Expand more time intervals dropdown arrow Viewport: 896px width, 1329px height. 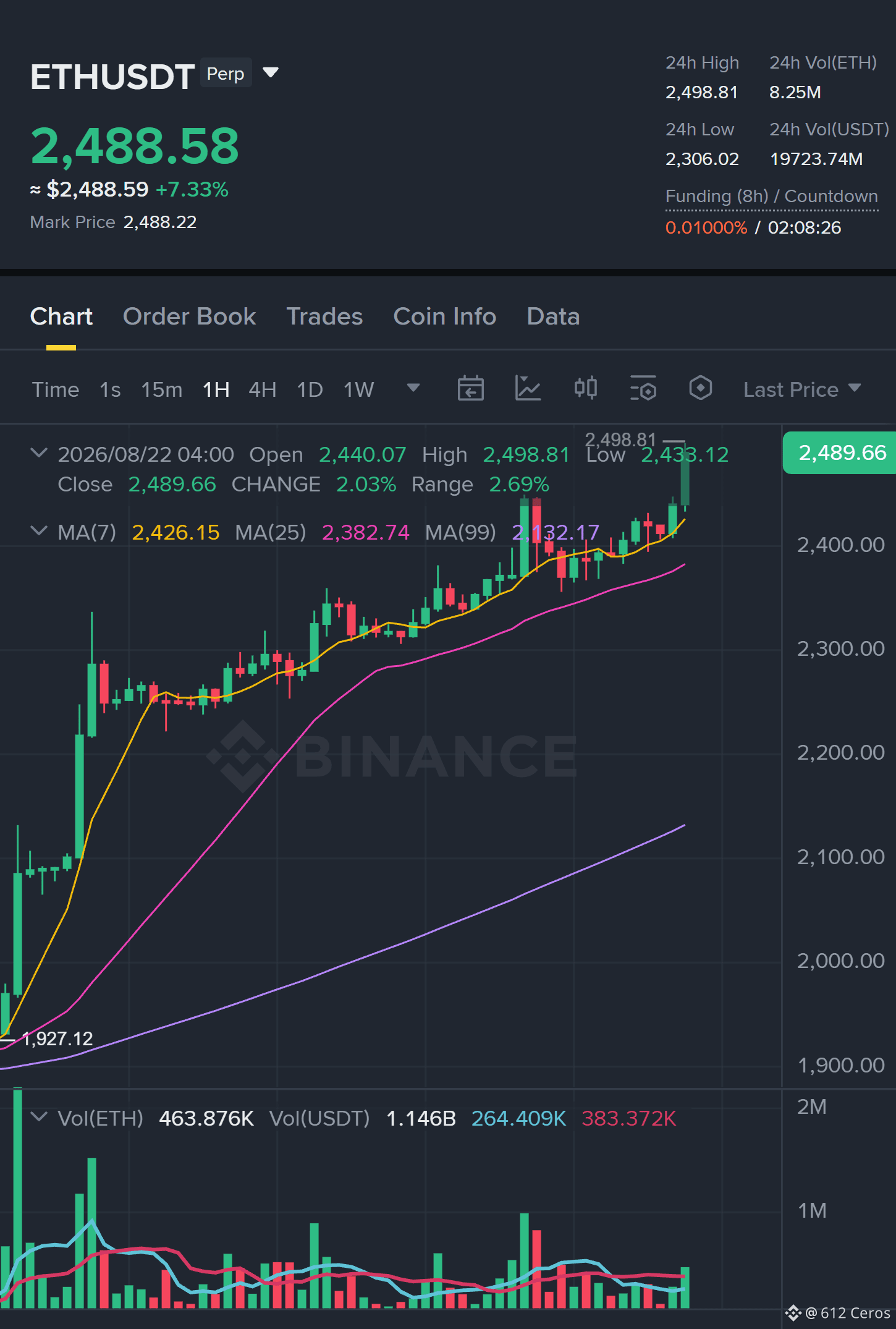[413, 388]
